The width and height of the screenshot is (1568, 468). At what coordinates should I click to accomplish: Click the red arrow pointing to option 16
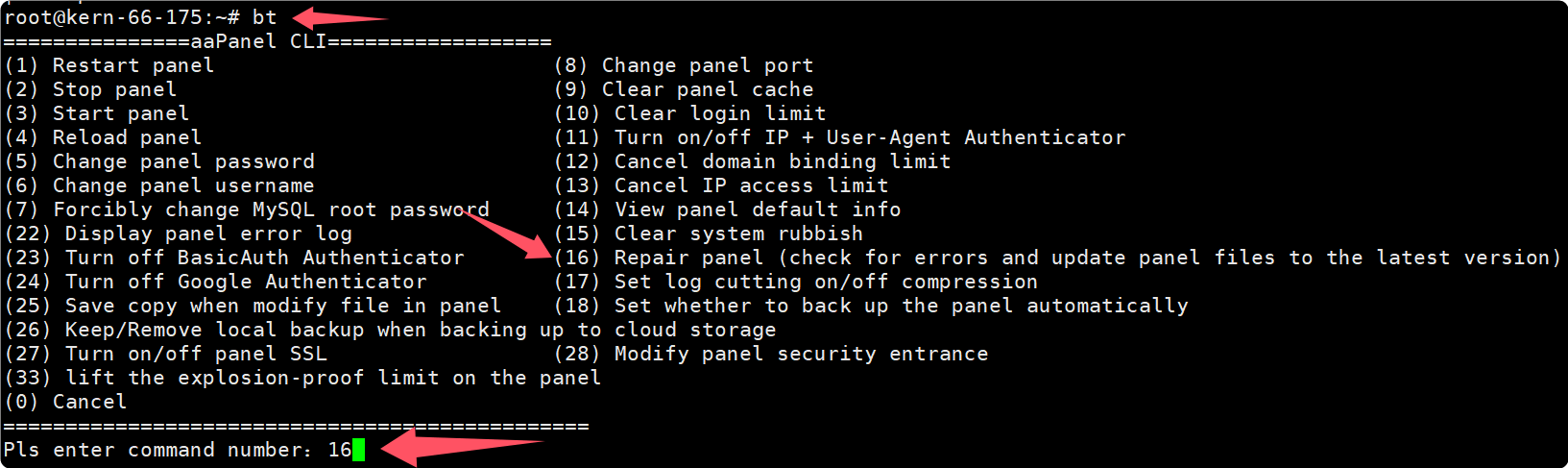point(509,234)
